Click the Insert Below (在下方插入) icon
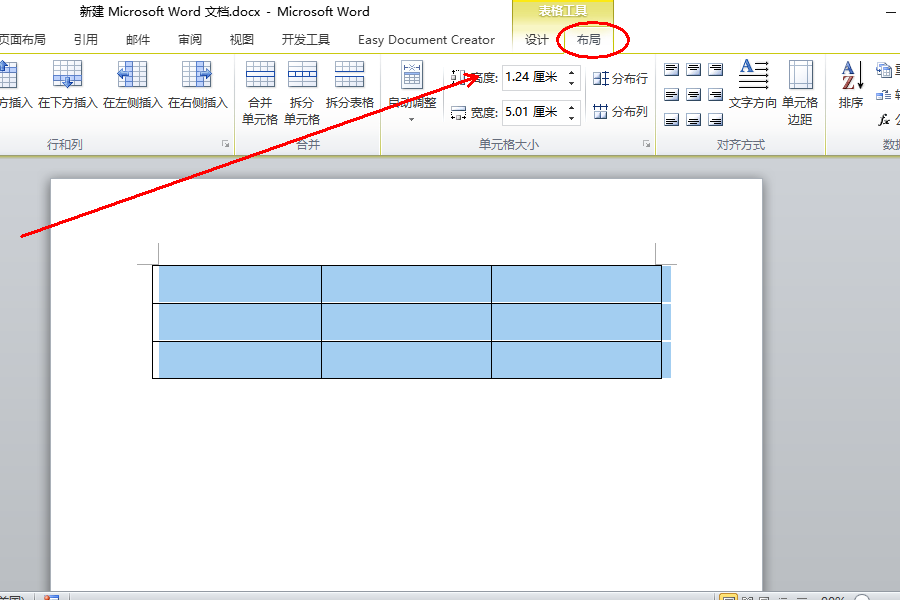The height and width of the screenshot is (600, 900). click(67, 75)
